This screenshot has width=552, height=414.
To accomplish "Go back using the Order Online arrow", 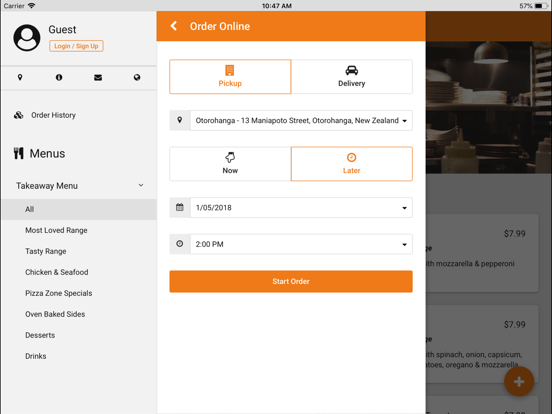I will coord(174,26).
